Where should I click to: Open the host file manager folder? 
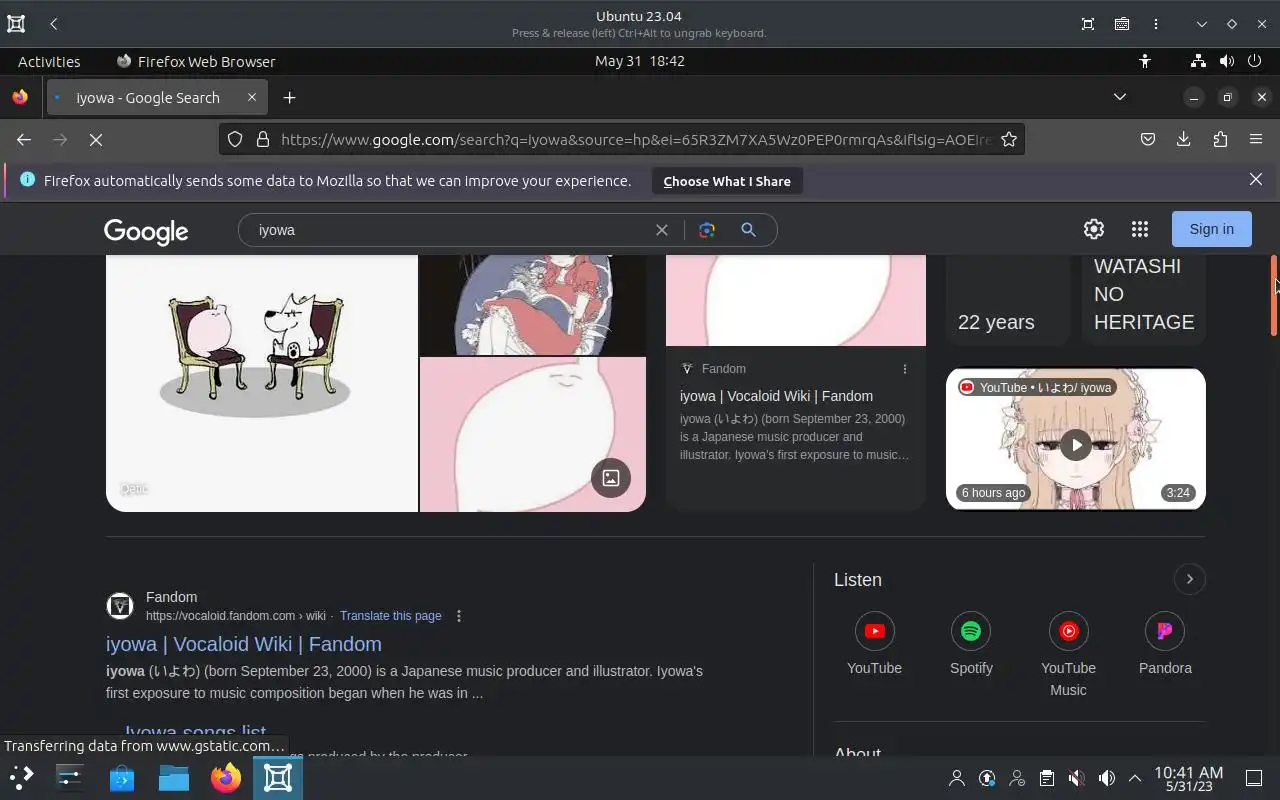point(174,777)
